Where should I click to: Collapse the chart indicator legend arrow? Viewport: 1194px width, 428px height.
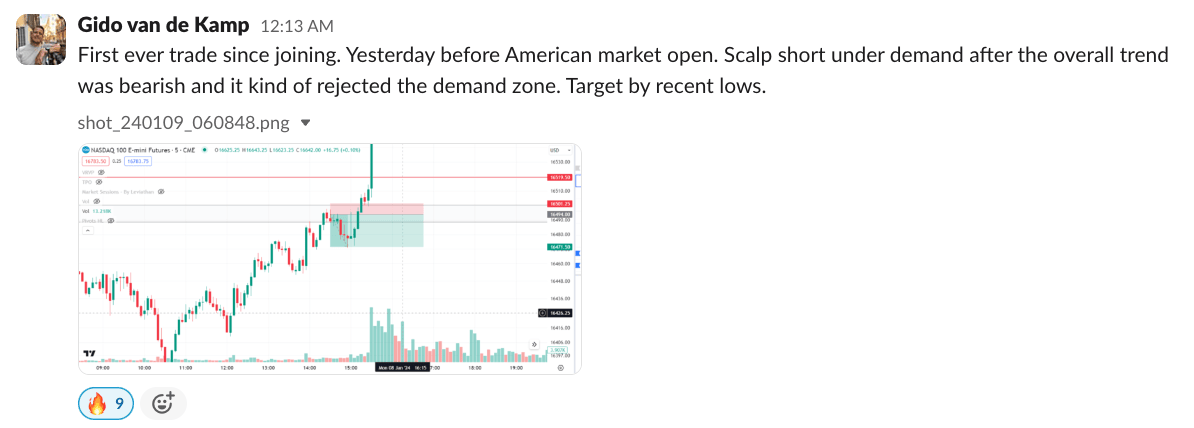coord(88,230)
